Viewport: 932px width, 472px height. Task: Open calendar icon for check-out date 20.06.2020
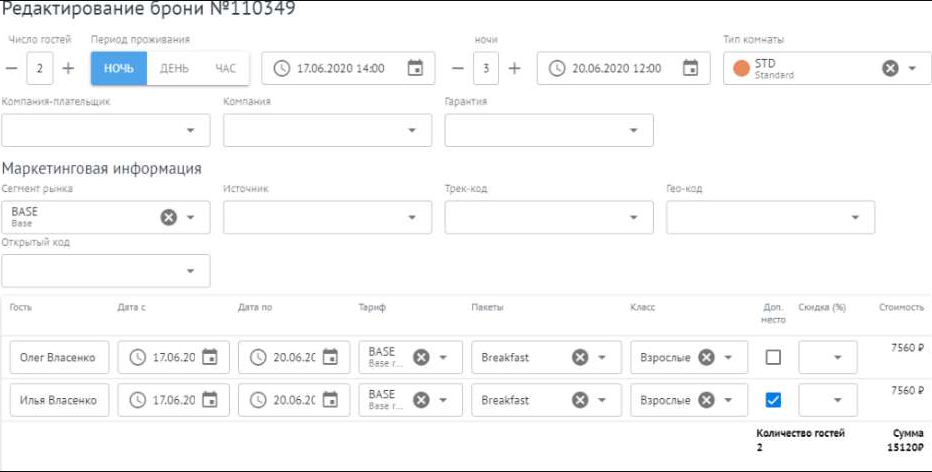click(x=690, y=68)
